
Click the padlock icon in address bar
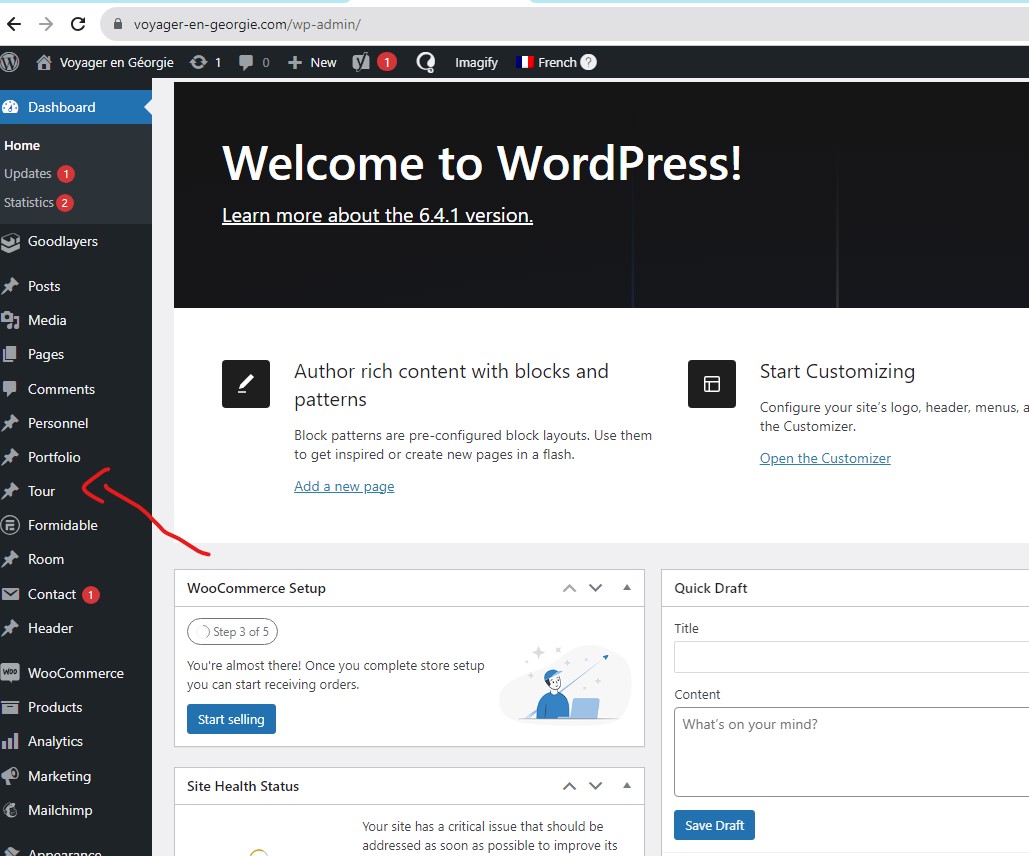(x=118, y=24)
